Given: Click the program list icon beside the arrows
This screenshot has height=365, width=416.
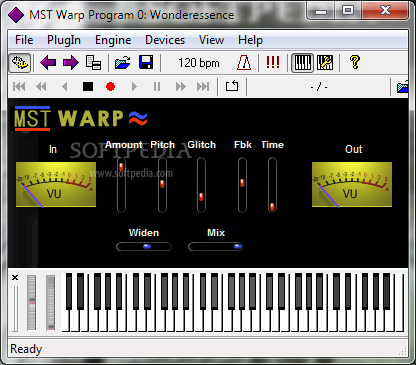Looking at the screenshot, I should [93, 63].
